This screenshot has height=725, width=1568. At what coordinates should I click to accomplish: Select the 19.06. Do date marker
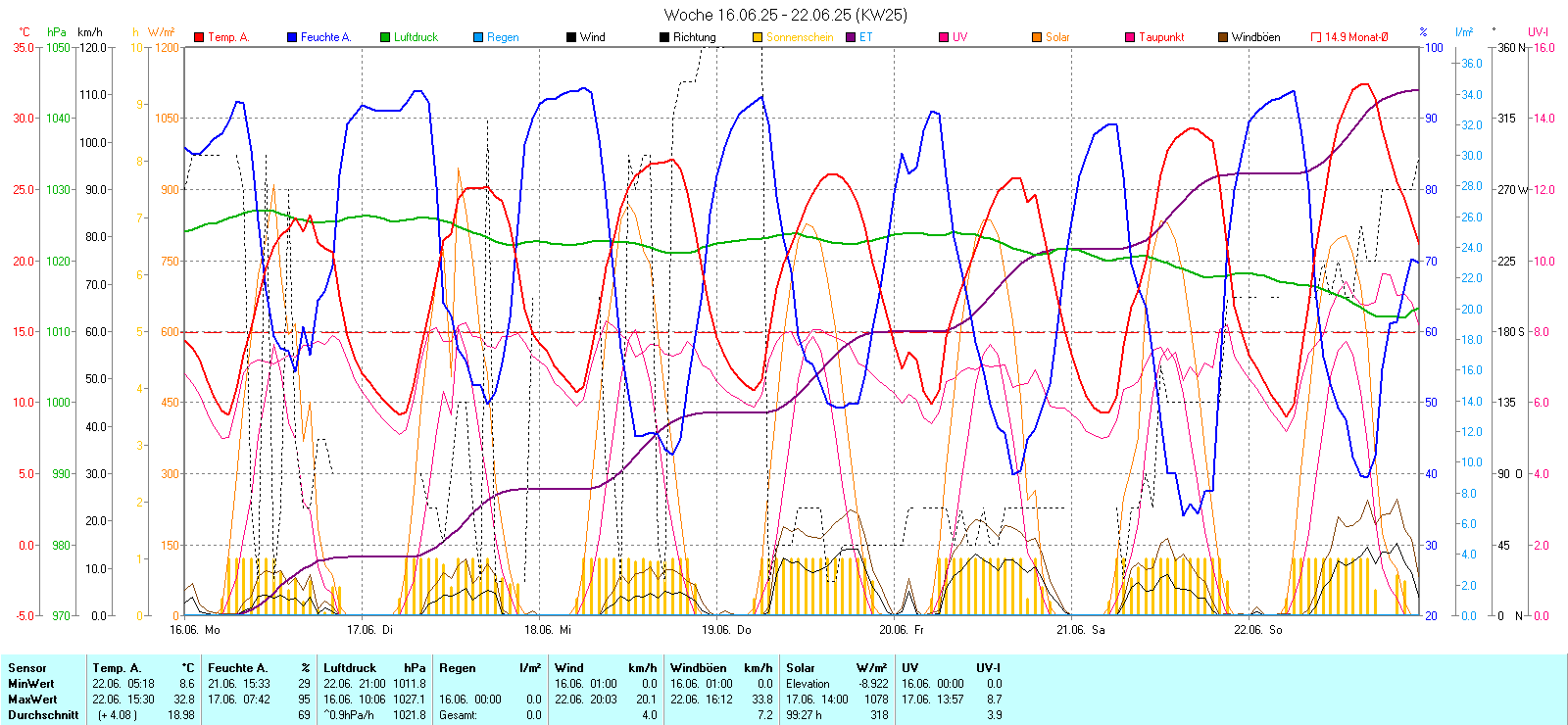(726, 630)
